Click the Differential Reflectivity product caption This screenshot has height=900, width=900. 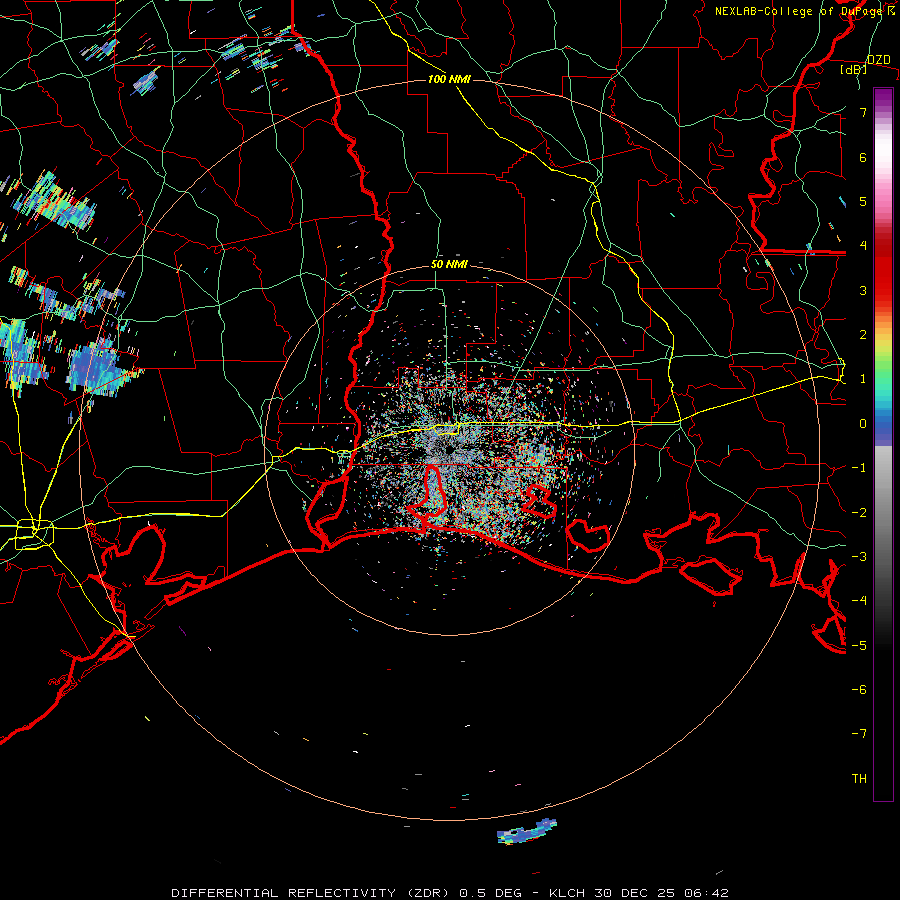(x=449, y=893)
